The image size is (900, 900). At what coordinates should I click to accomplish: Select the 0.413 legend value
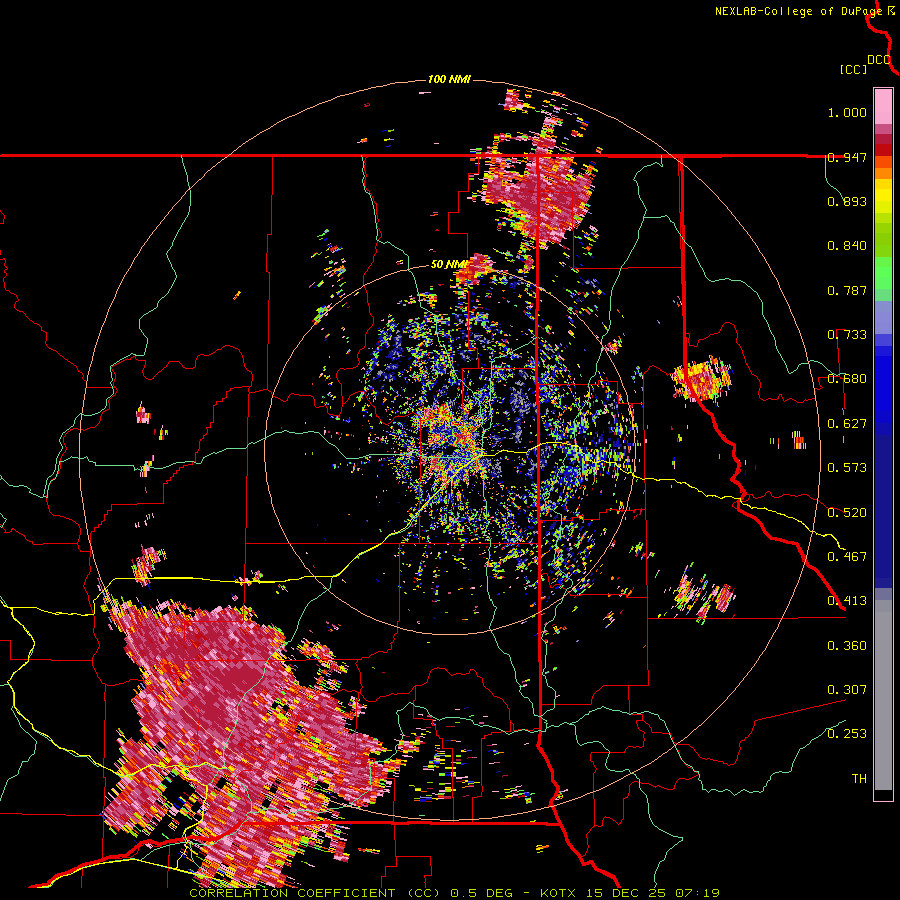click(847, 601)
